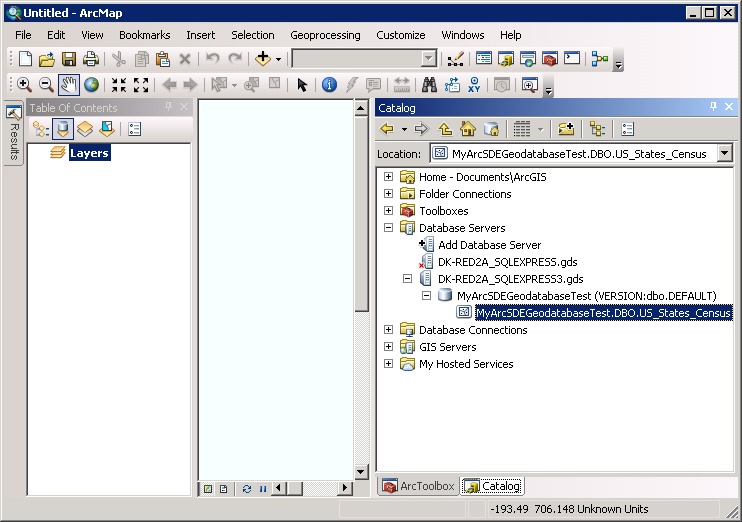Pause drawing with the pause button
Image resolution: width=742 pixels, height=522 pixels.
tap(263, 489)
